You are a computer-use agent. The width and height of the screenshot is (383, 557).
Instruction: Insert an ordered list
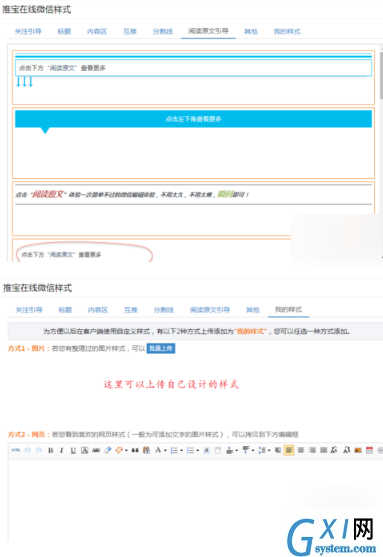(x=174, y=450)
